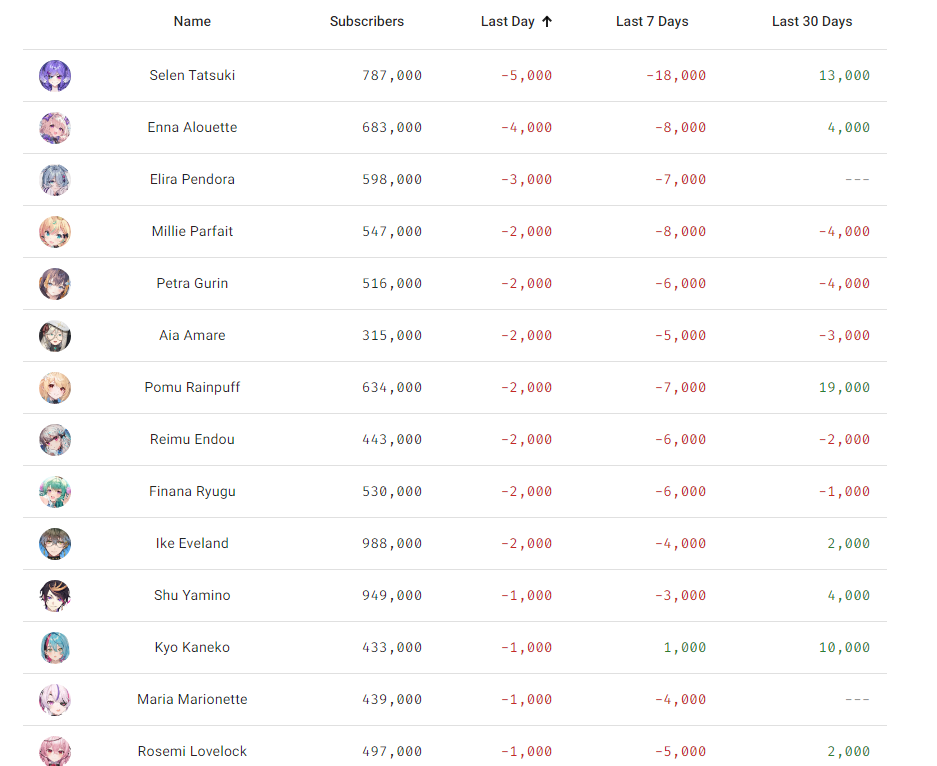The image size is (937, 766).
Task: Click Elira Pendora's avatar icon
Action: click(55, 180)
